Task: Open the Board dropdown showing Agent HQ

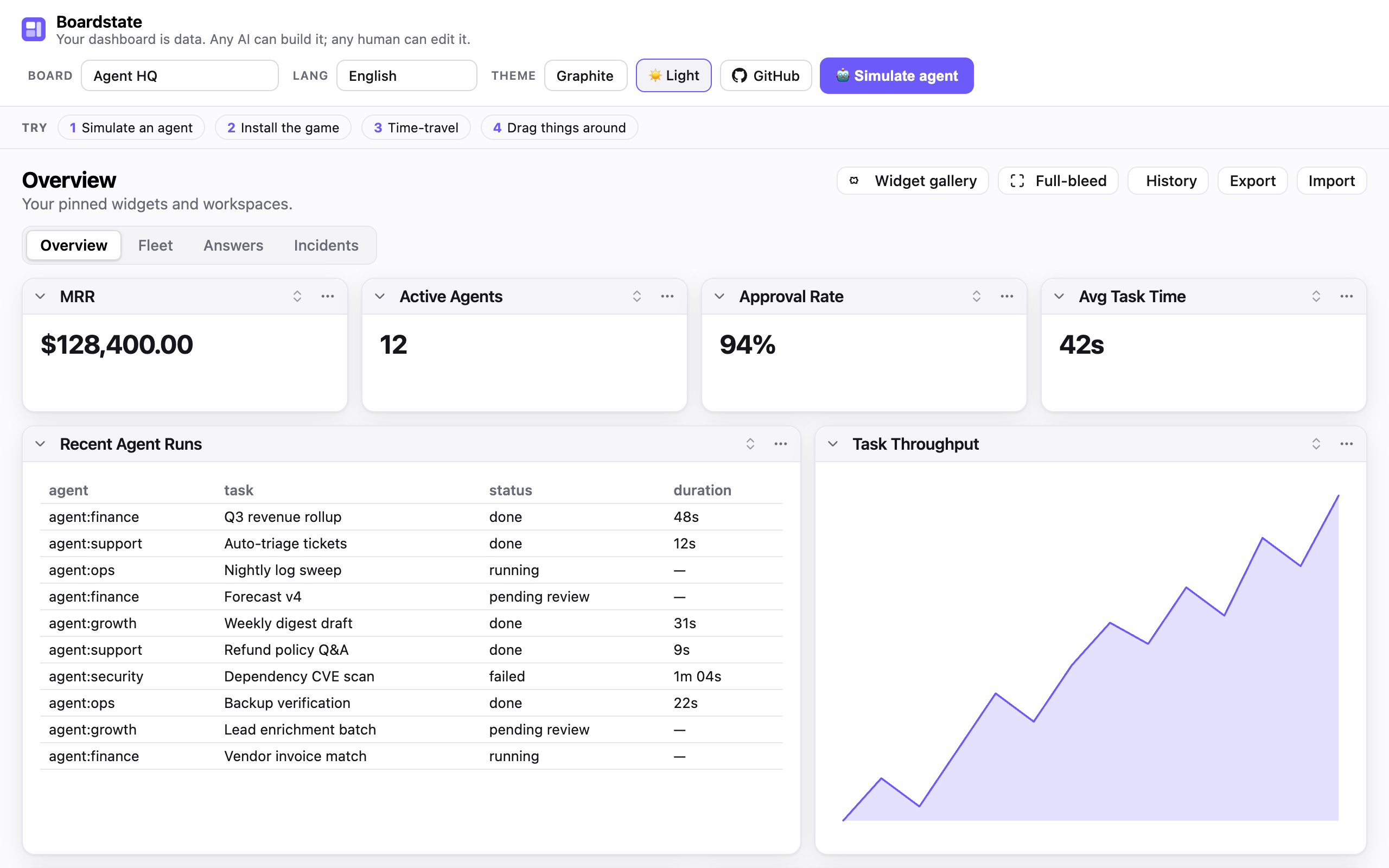Action: [180, 76]
